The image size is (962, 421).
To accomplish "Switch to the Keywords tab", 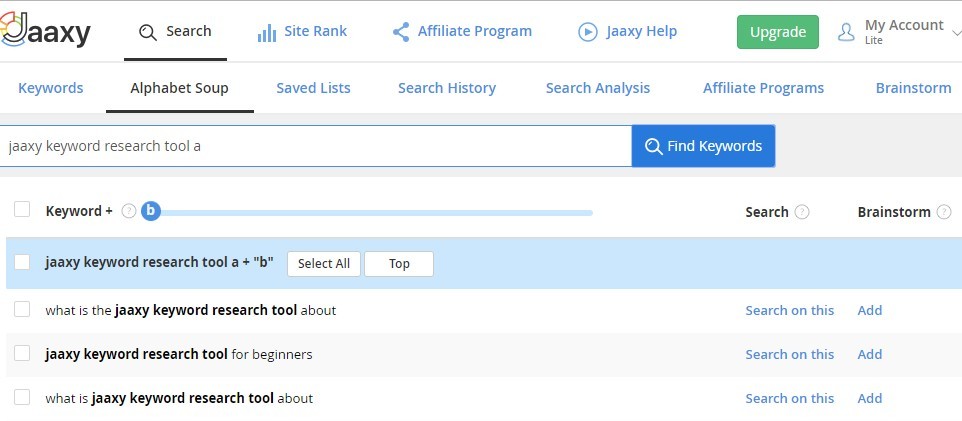I will [x=50, y=88].
